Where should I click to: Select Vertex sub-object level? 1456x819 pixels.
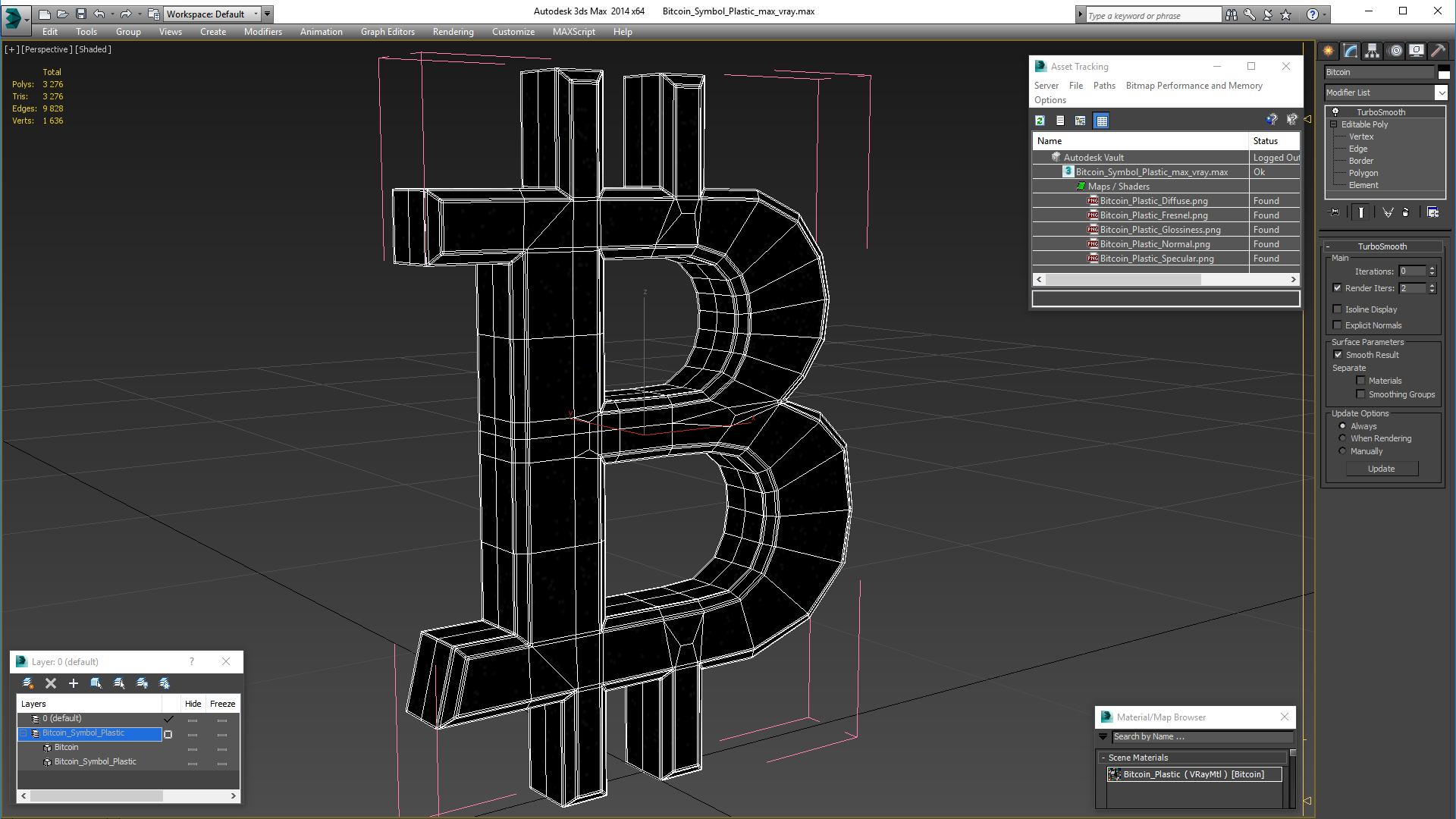(x=1361, y=136)
